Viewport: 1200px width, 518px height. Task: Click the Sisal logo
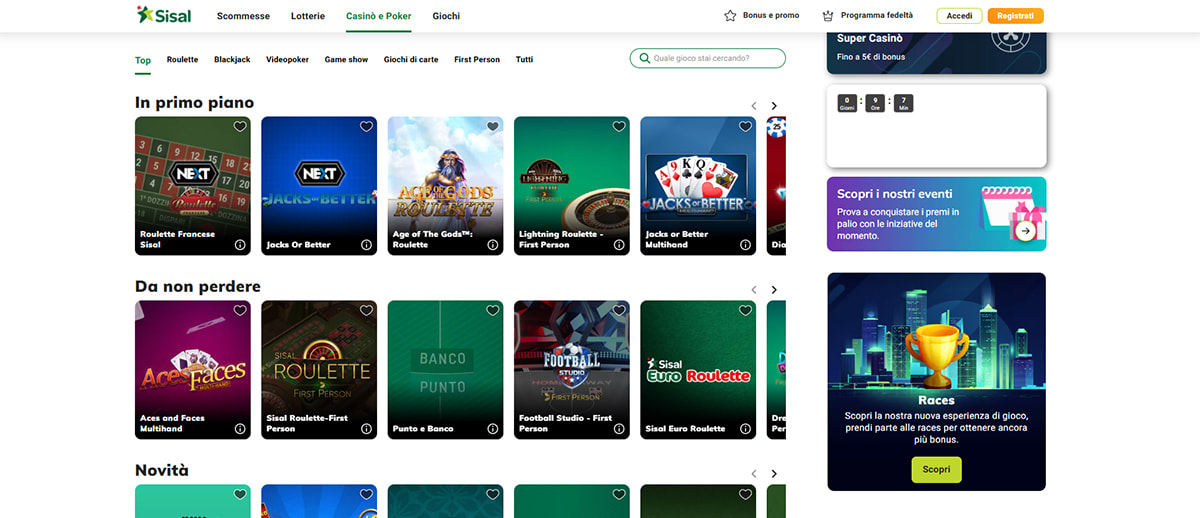[x=164, y=15]
